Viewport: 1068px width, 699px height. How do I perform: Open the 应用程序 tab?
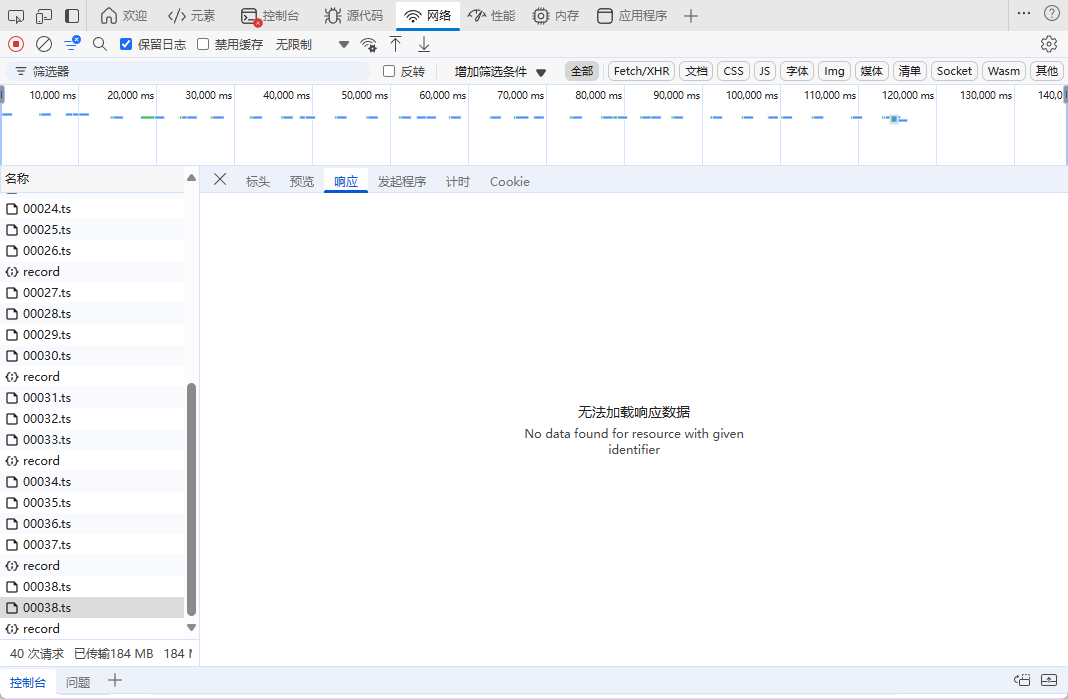pyautogui.click(x=632, y=16)
